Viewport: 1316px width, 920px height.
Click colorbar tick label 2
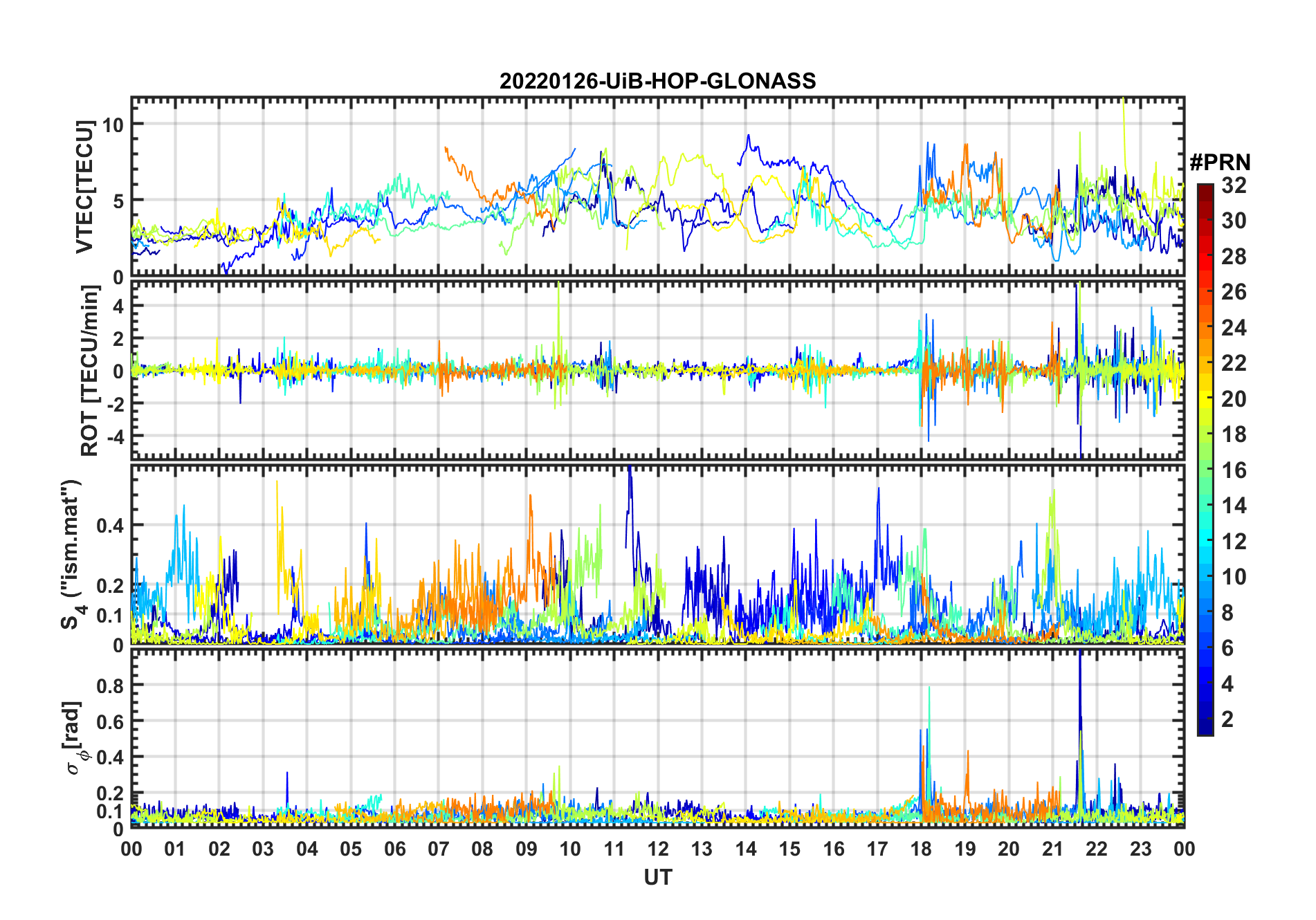[x=1227, y=719]
